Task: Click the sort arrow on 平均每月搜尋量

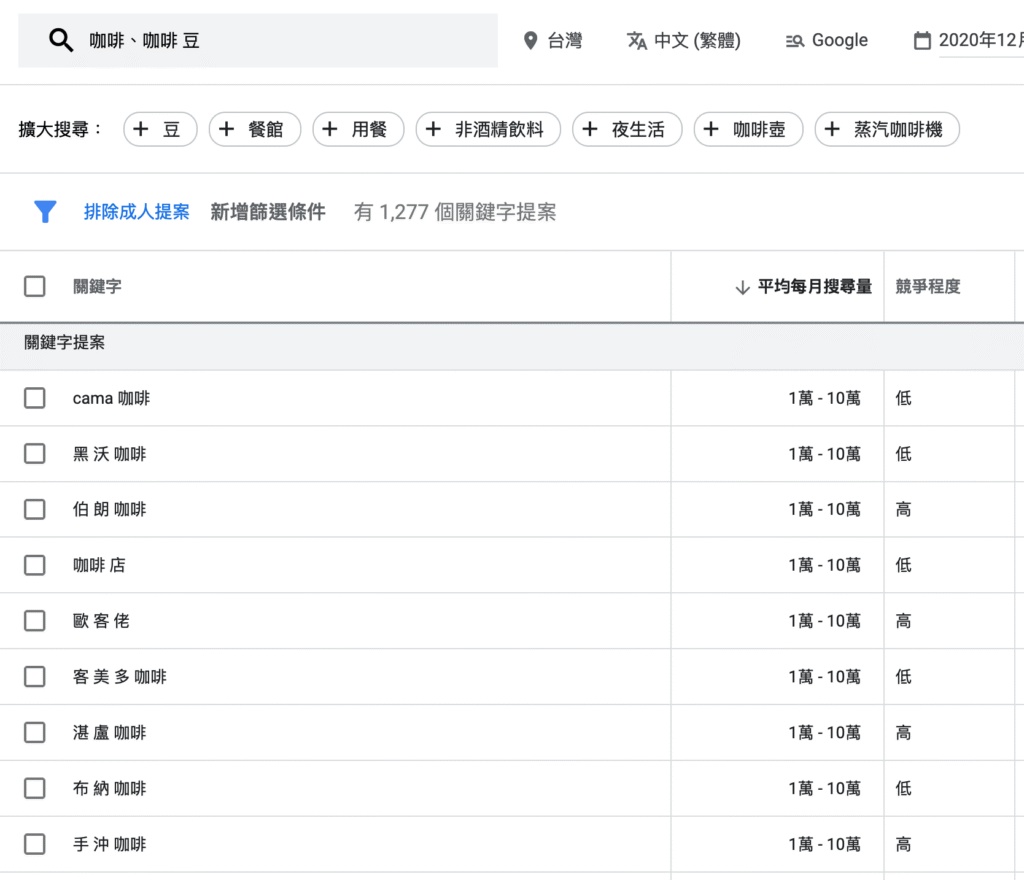Action: pyautogui.click(x=742, y=287)
